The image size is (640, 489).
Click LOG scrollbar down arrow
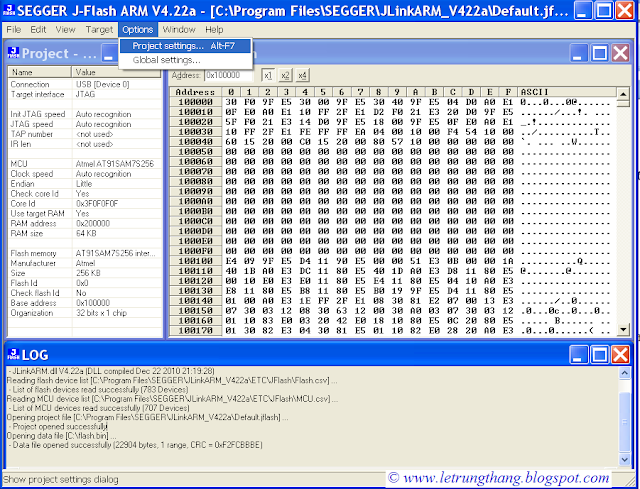pos(624,460)
